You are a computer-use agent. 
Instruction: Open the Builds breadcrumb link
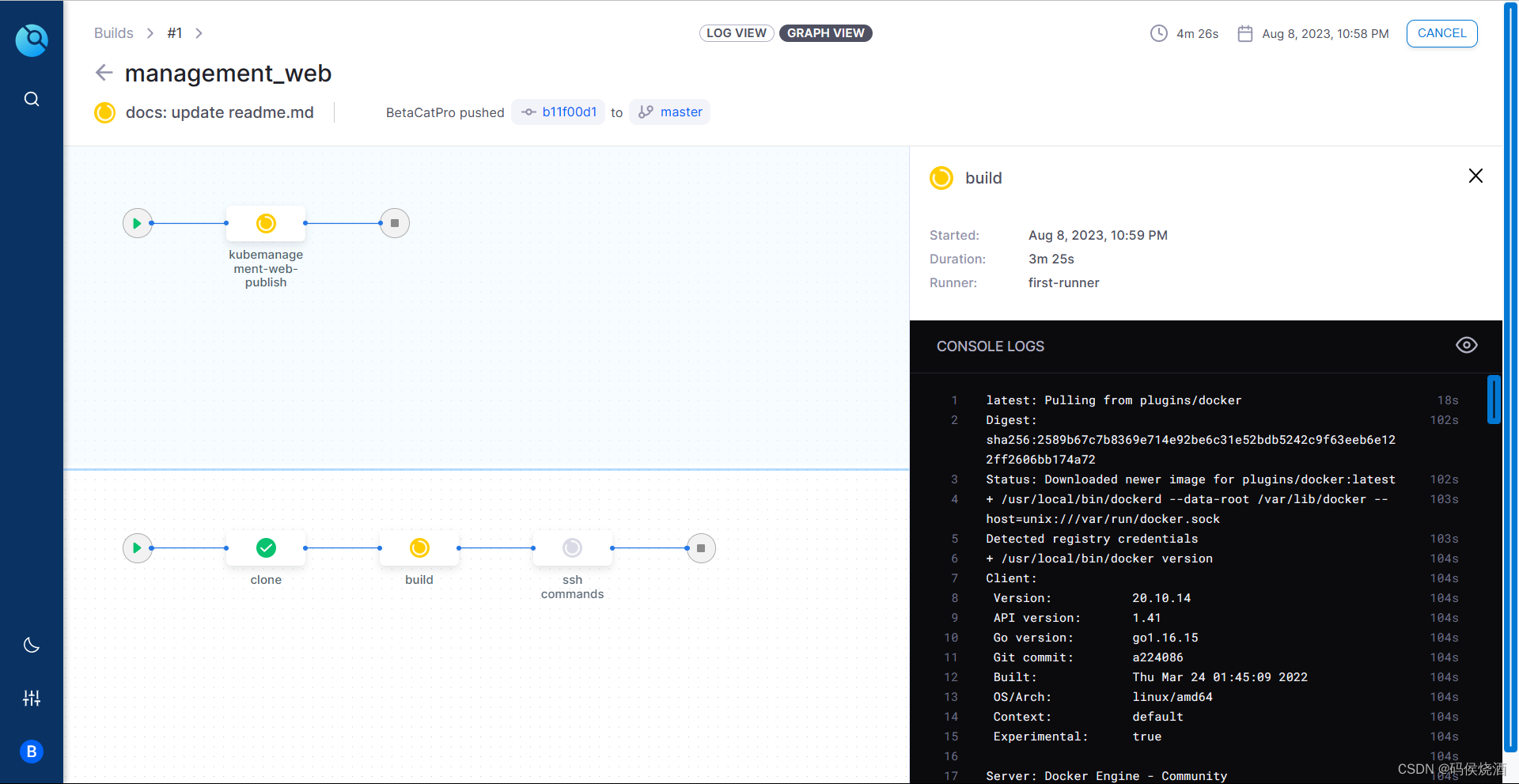[x=114, y=33]
